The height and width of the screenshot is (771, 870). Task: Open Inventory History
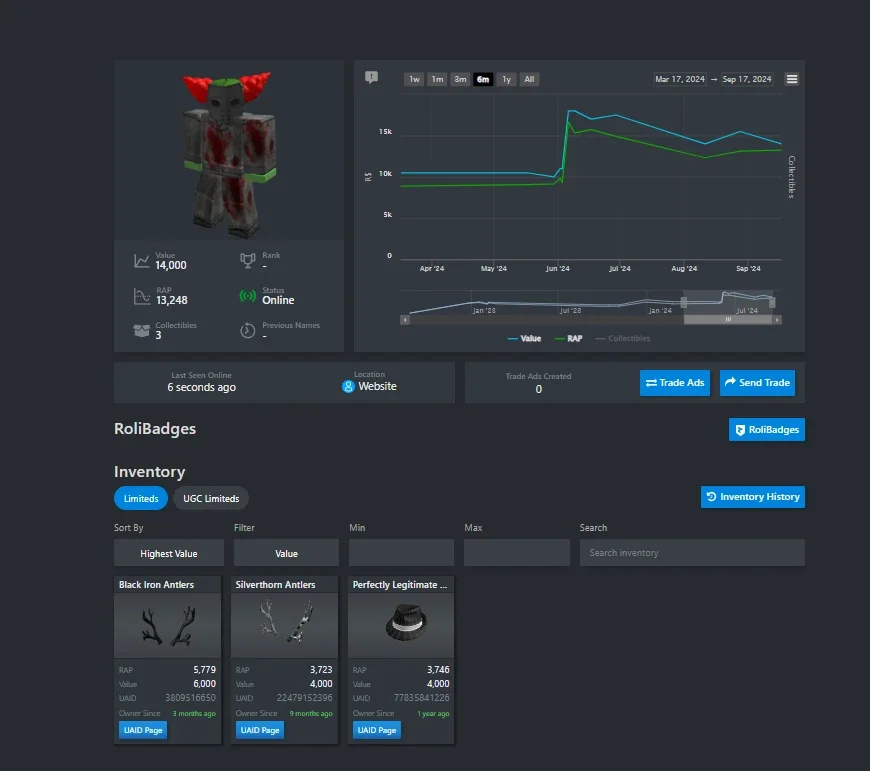(752, 497)
